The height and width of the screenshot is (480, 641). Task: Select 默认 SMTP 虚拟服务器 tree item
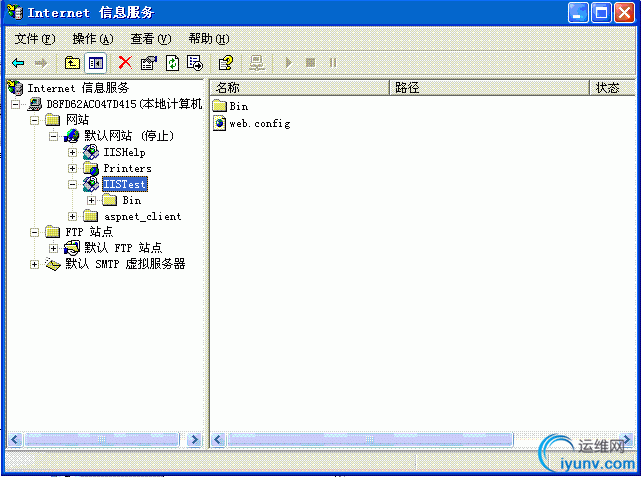pos(125,264)
